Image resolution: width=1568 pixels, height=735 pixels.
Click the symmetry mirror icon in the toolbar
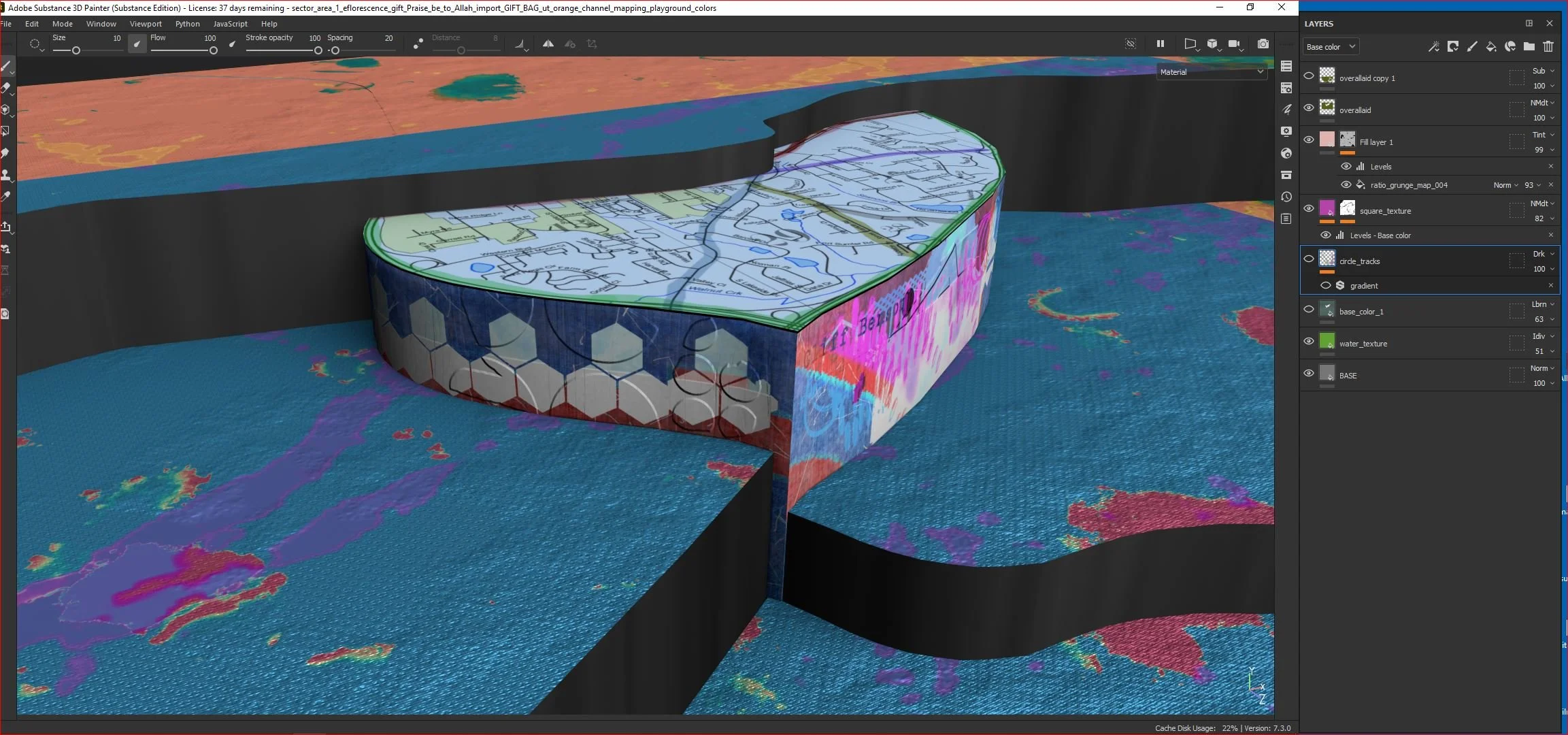coord(548,44)
